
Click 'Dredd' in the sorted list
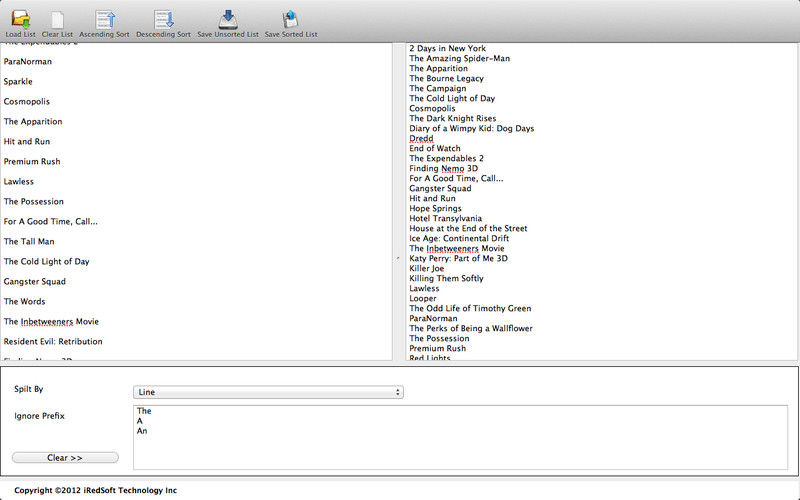[x=421, y=138]
